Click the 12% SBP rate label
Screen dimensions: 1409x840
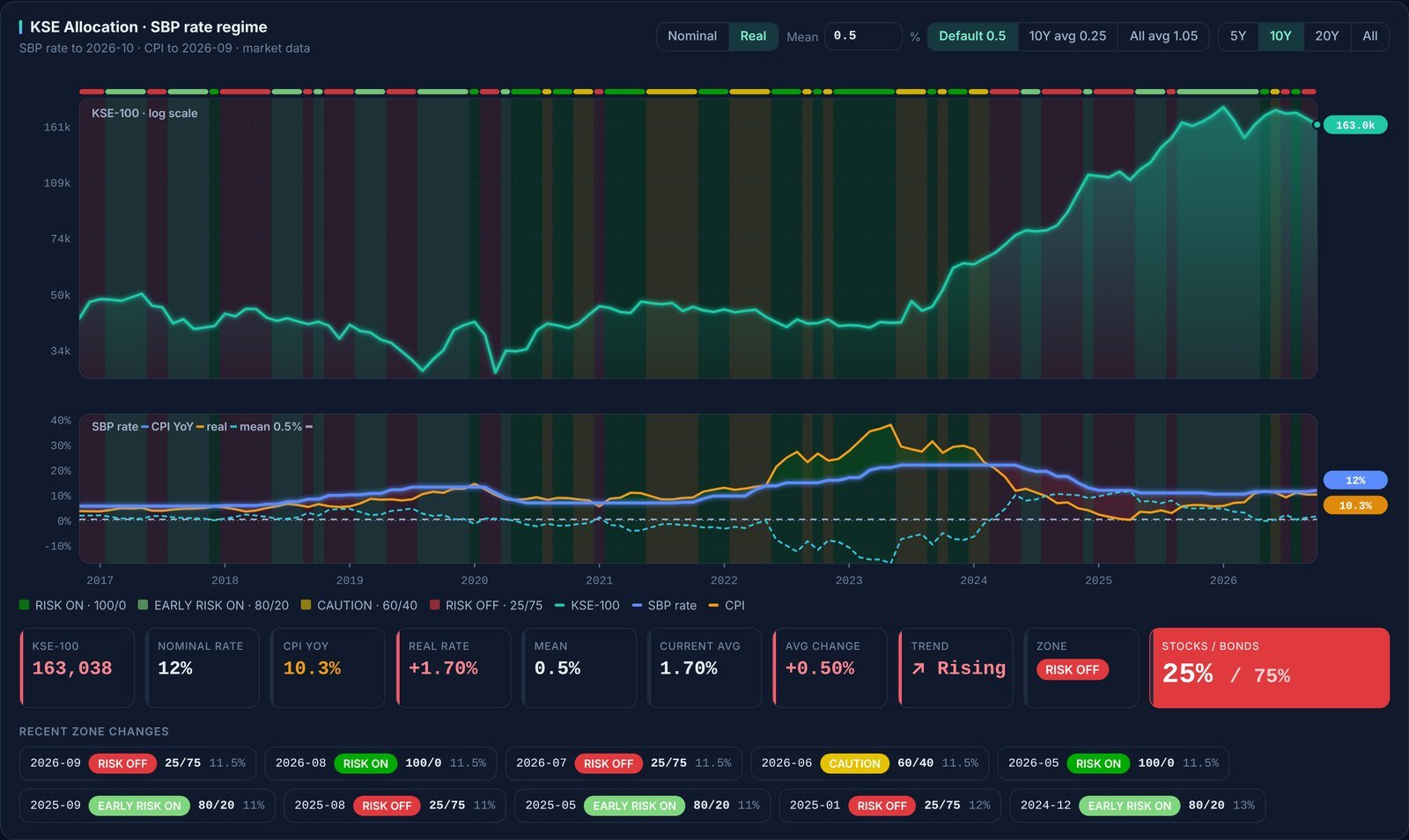tap(1355, 480)
